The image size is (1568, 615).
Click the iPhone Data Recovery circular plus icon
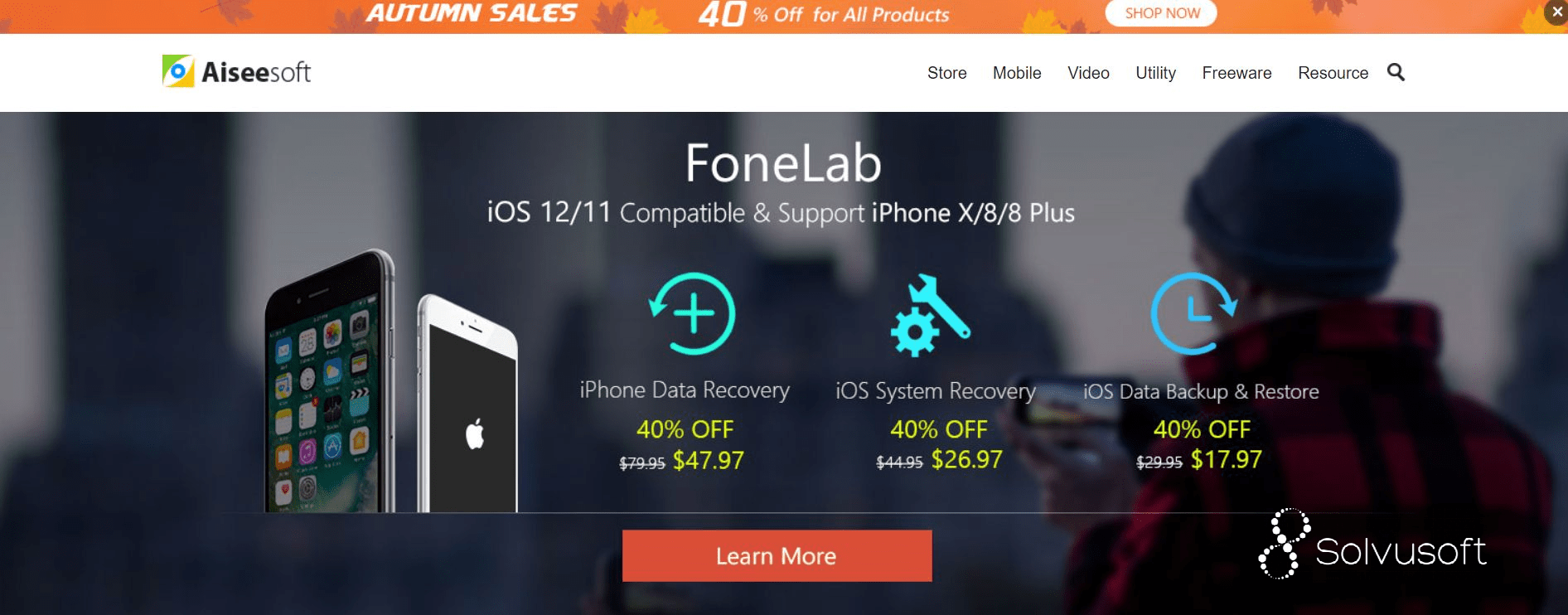692,313
